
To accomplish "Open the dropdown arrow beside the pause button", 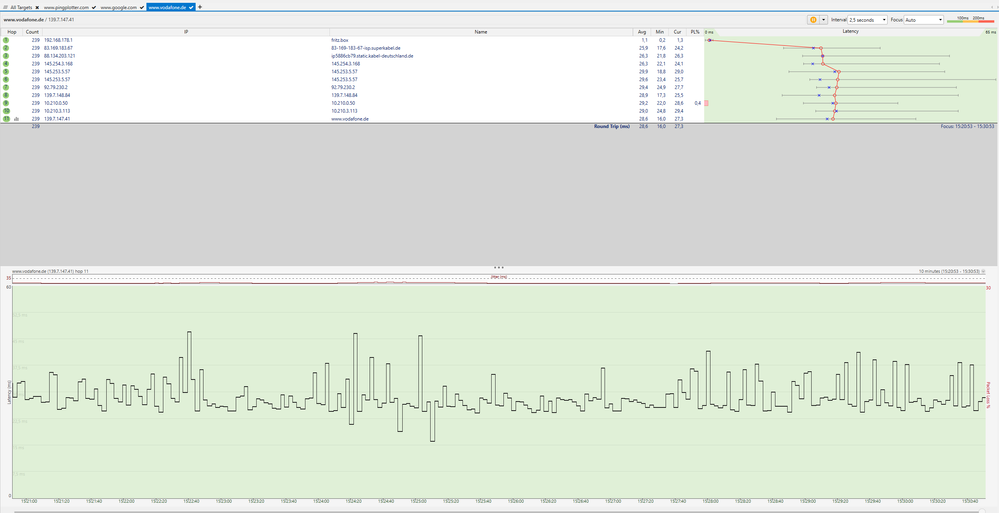I will click(823, 20).
